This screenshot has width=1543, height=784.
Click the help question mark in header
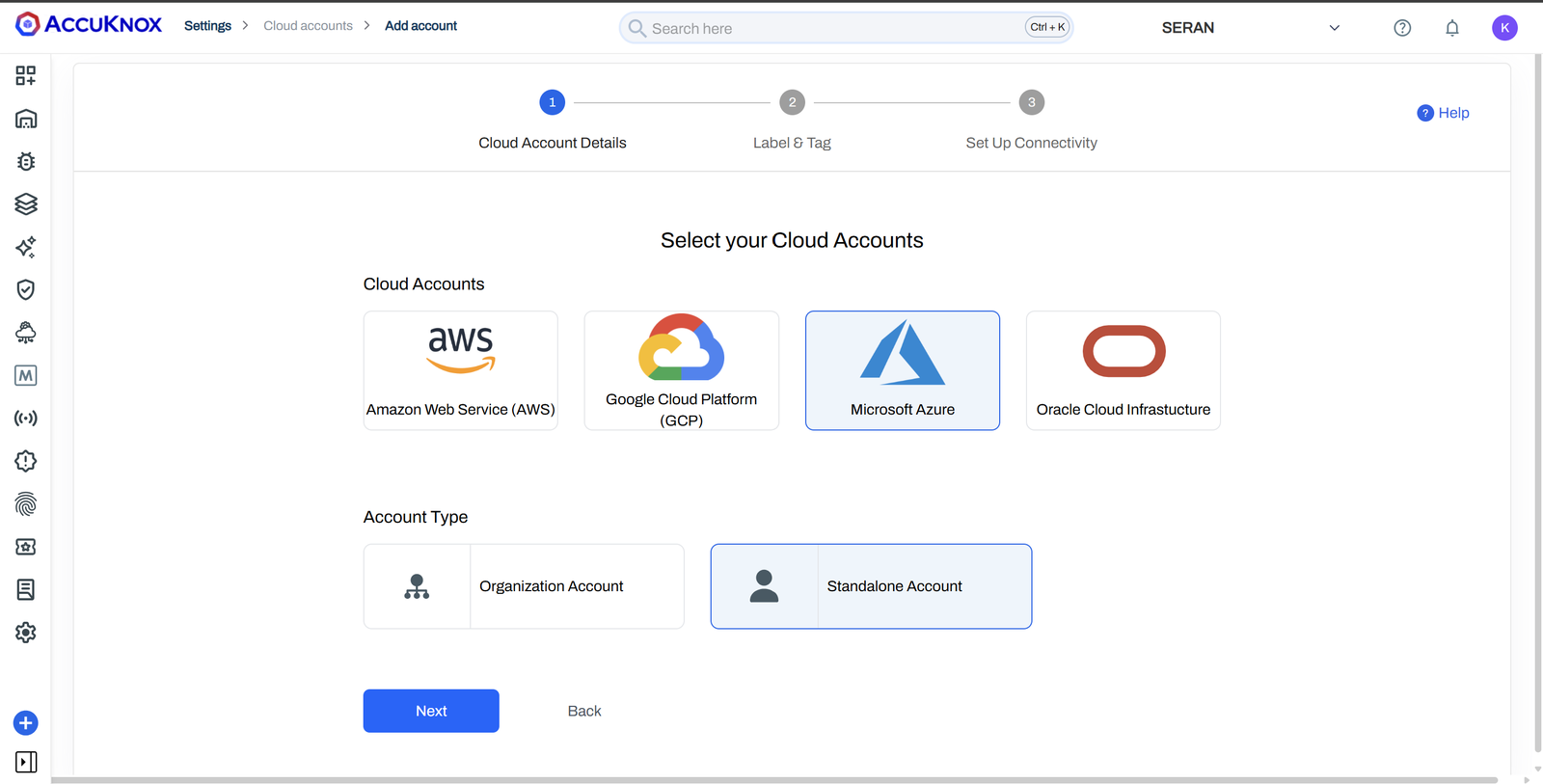tap(1402, 28)
